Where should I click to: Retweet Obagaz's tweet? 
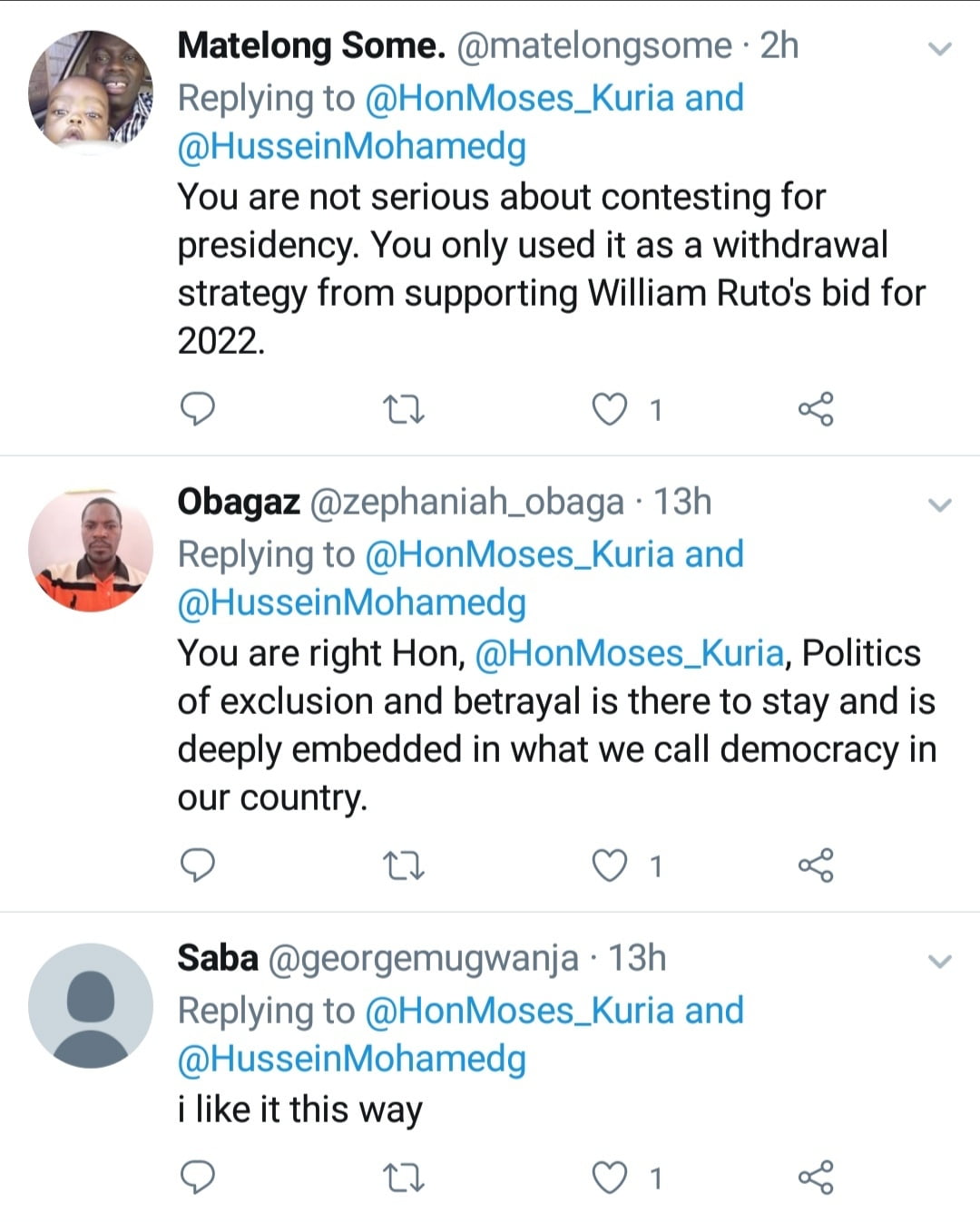tap(403, 866)
